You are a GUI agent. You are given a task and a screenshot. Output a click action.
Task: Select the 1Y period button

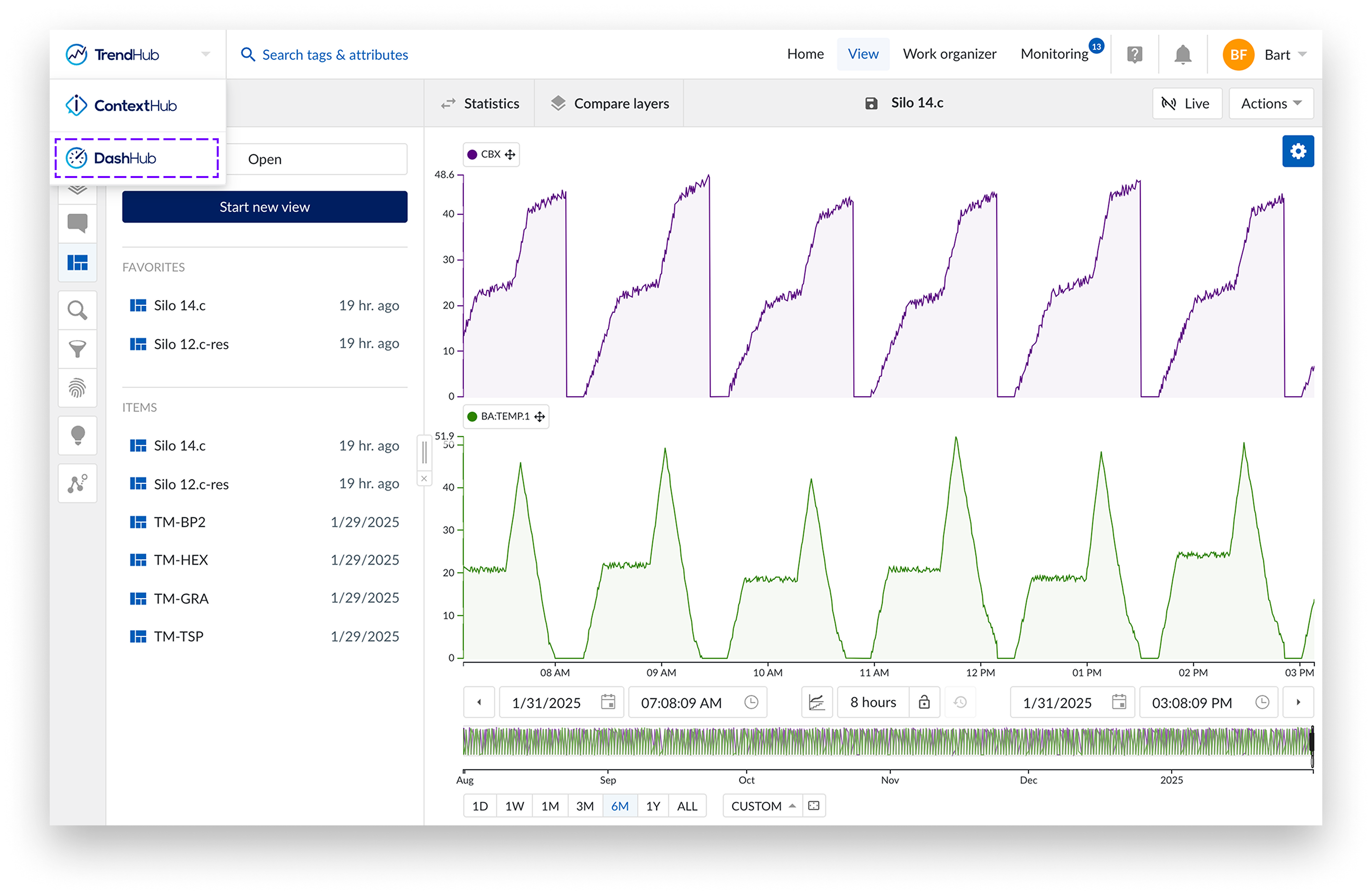(x=653, y=805)
